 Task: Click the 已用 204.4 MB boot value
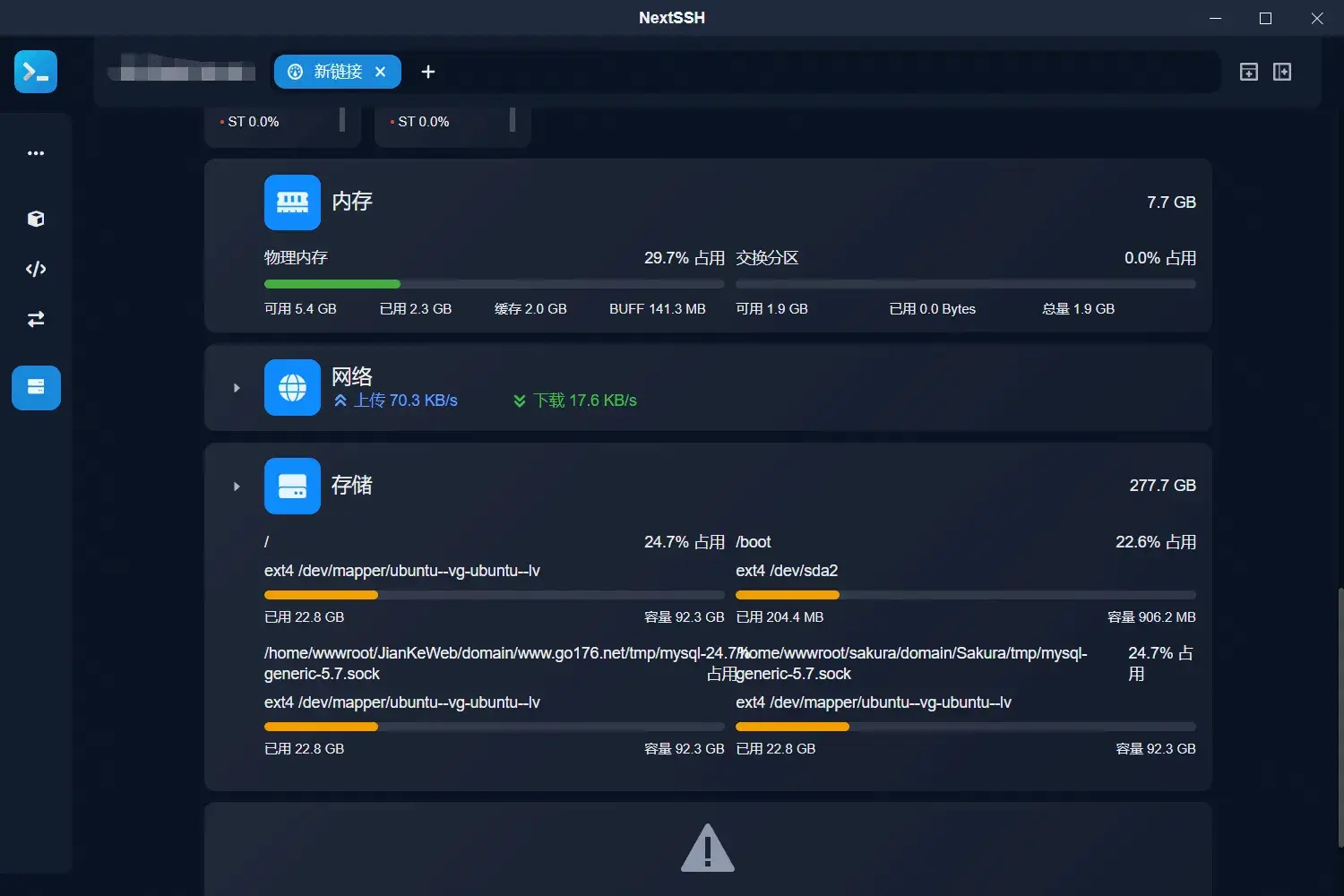[780, 617]
